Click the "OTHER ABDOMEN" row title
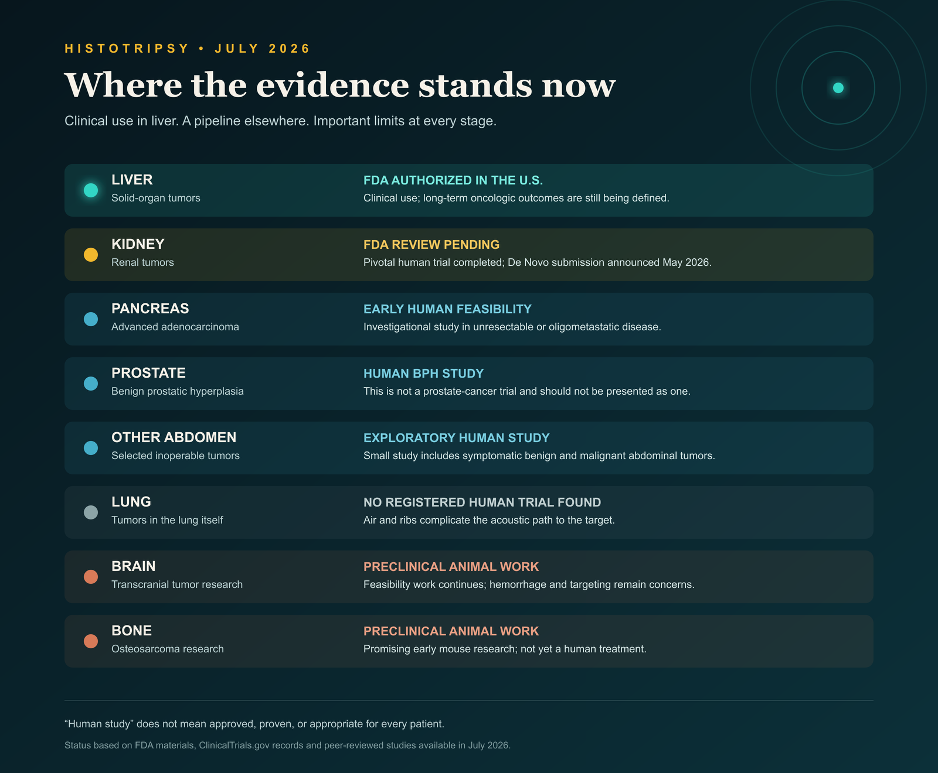 [x=174, y=437]
